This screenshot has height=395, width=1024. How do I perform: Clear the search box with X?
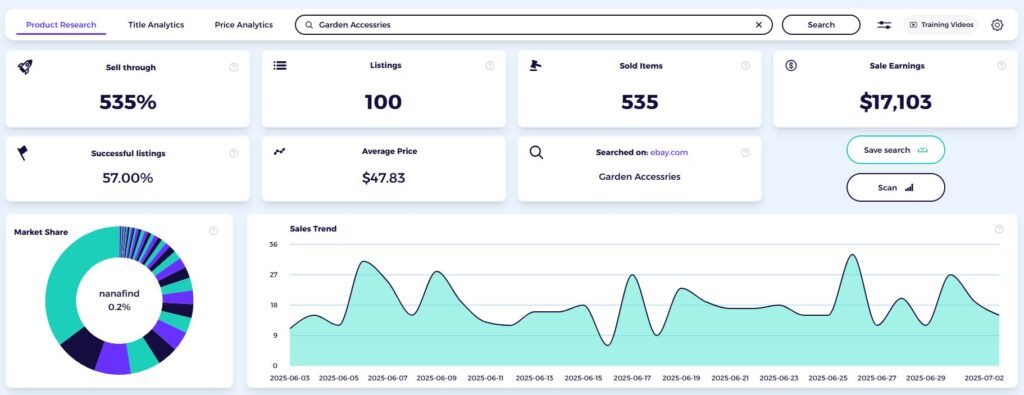(759, 25)
